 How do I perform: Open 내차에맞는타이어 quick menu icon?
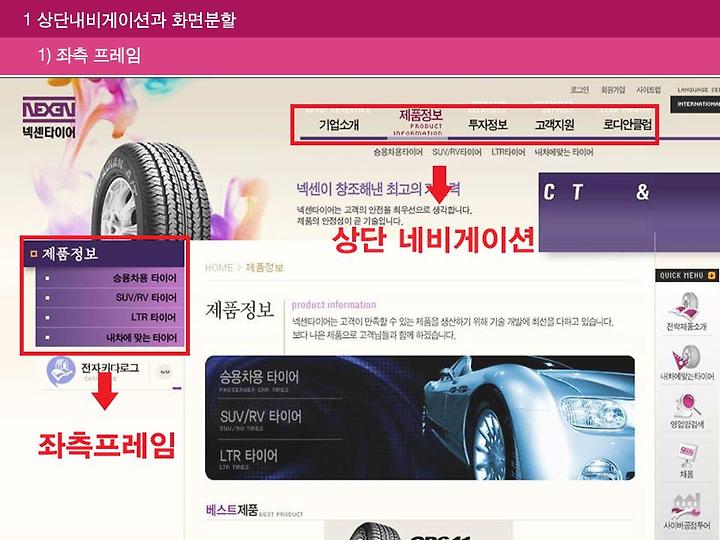click(x=686, y=357)
